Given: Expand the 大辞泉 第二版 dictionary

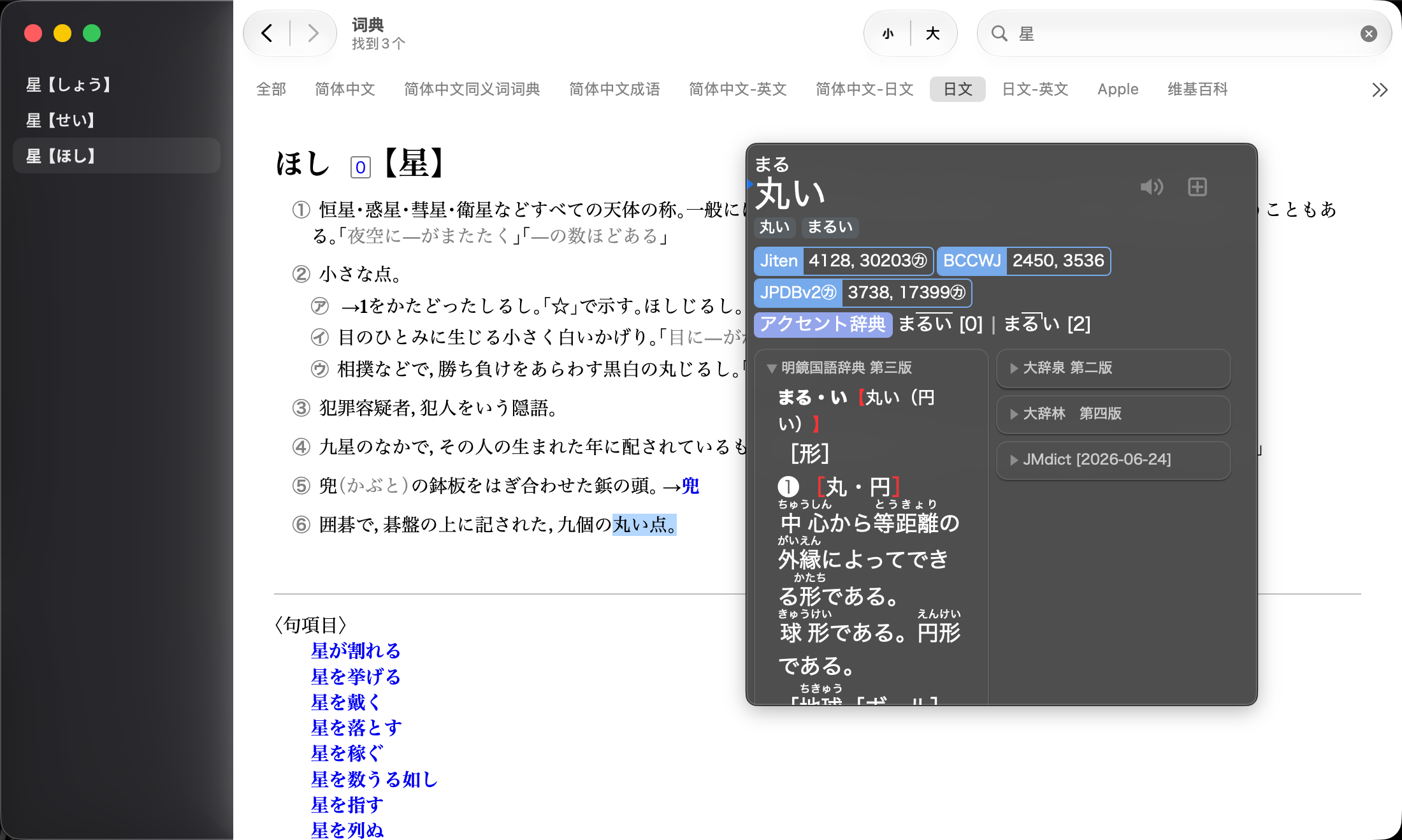Looking at the screenshot, I should [1113, 368].
